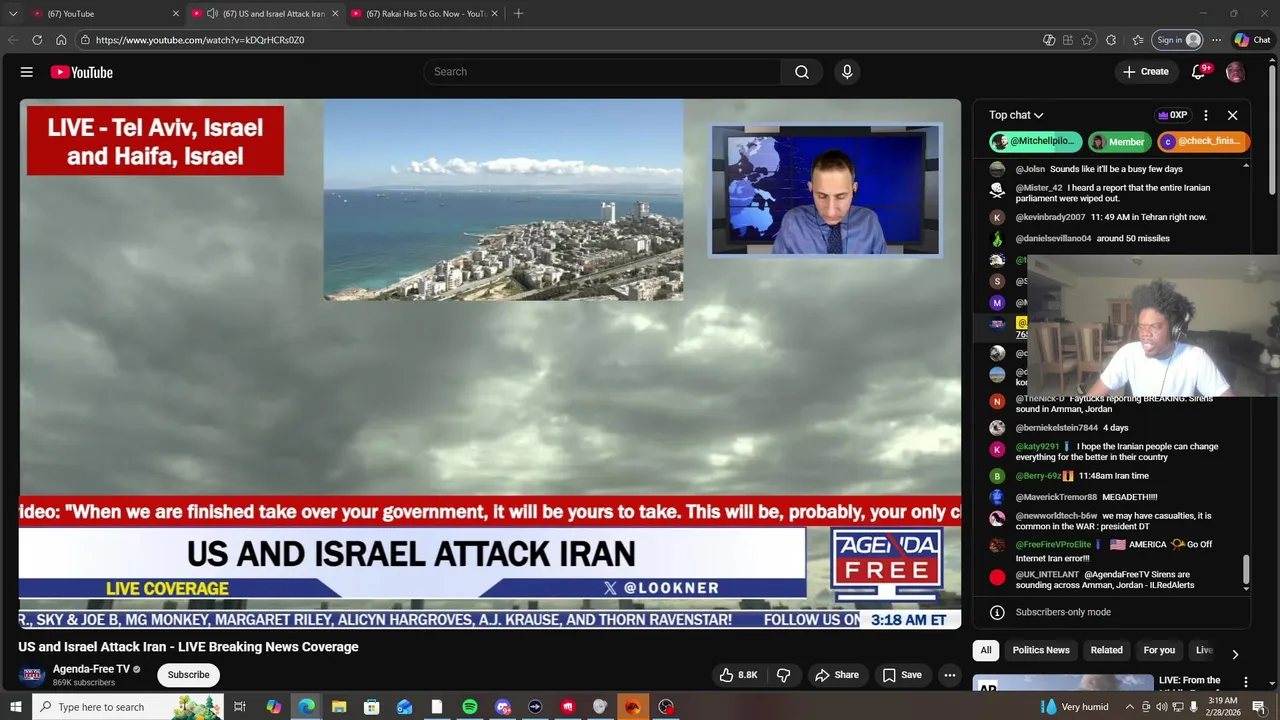Open the Agenda-Free TV channel name
The height and width of the screenshot is (720, 1280).
[x=91, y=669]
